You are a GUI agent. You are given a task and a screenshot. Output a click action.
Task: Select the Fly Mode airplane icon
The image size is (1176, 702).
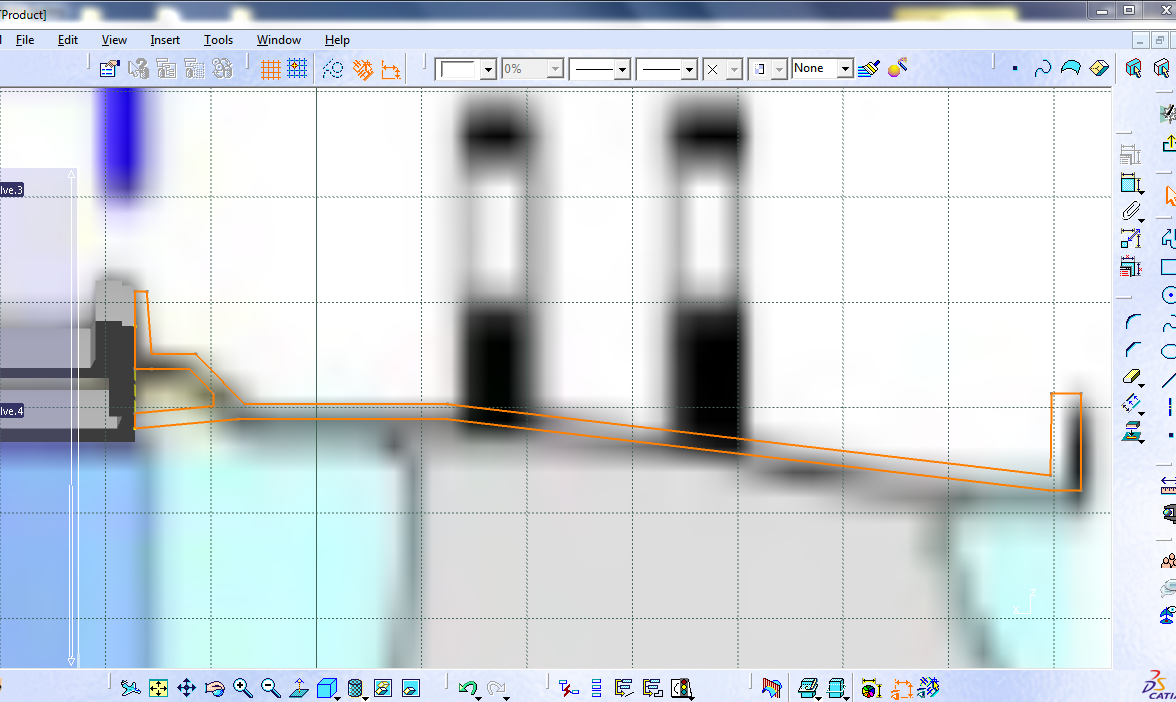click(130, 687)
